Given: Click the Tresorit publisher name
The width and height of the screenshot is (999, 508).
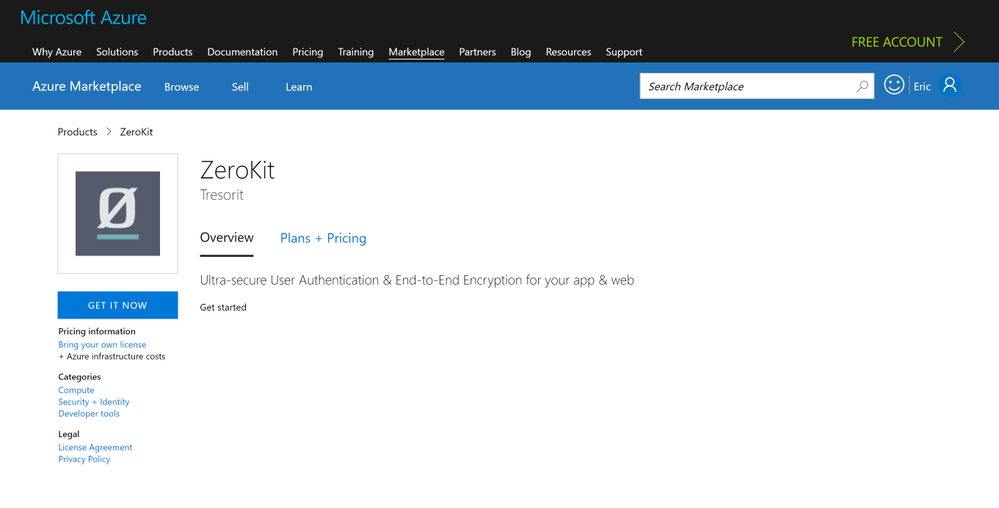Looking at the screenshot, I should (222, 195).
